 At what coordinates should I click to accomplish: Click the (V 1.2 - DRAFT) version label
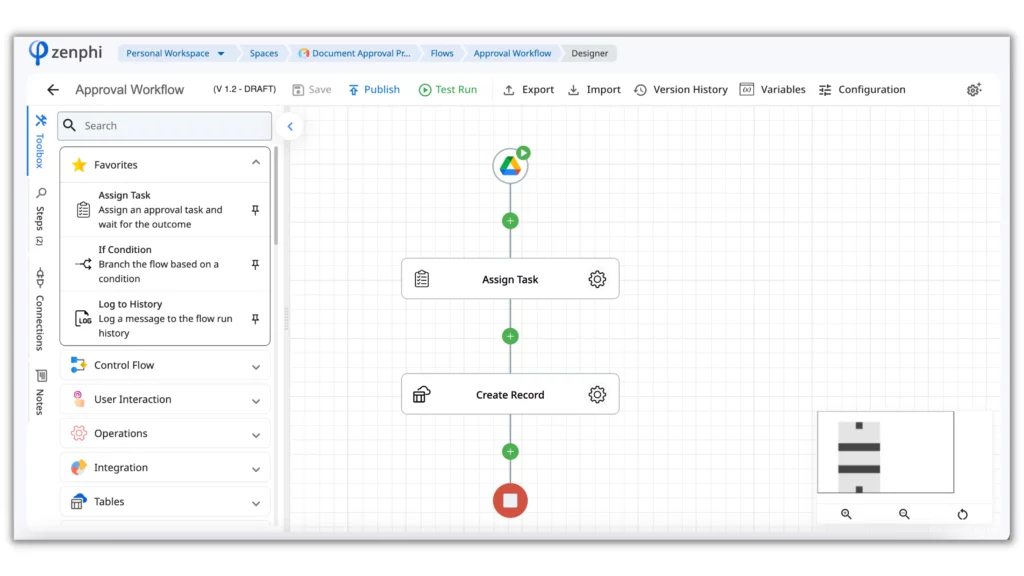click(x=244, y=89)
